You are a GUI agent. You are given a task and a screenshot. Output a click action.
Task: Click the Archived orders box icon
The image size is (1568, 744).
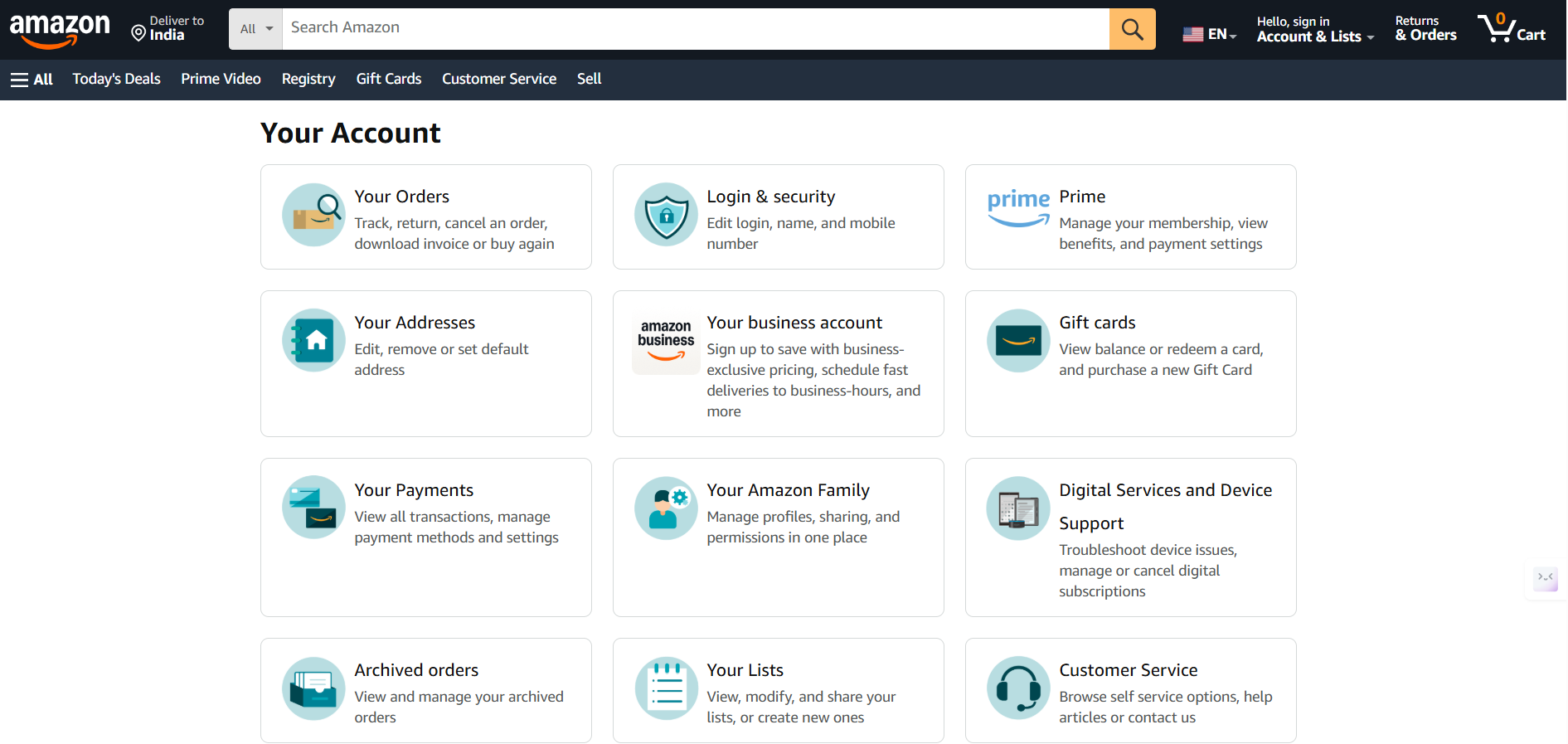(313, 688)
